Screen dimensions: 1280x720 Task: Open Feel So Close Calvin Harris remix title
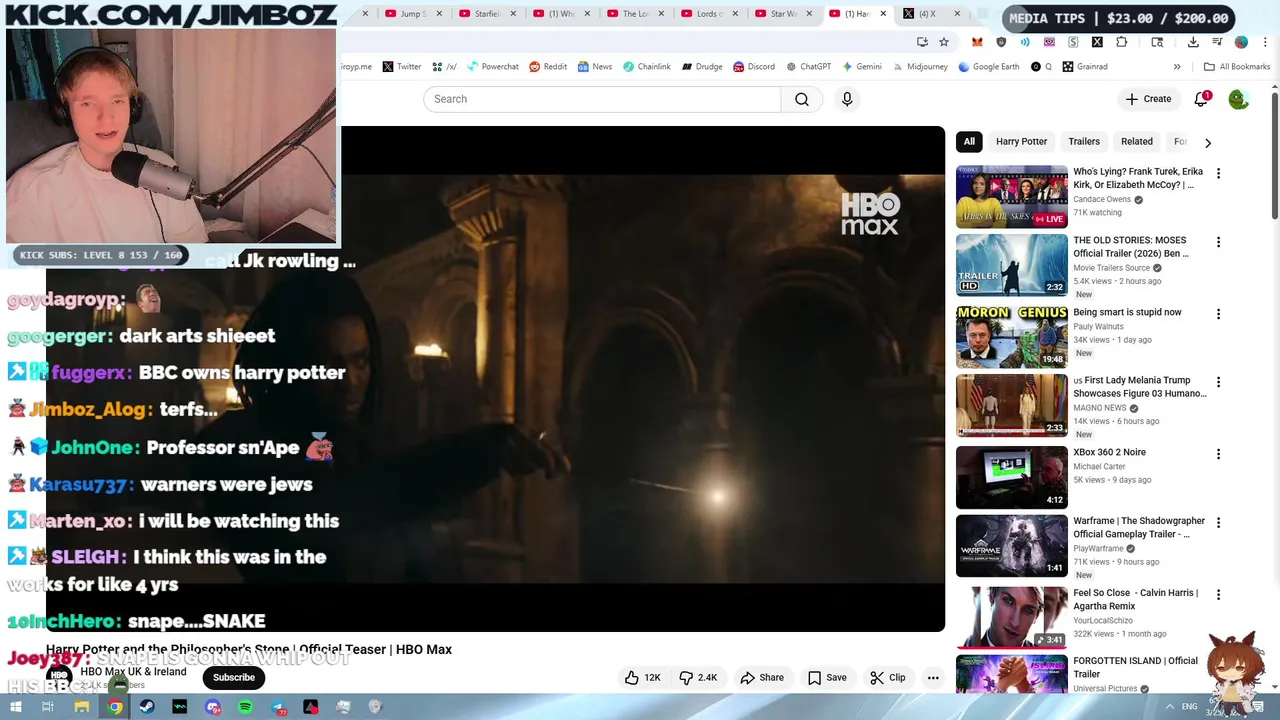pos(1135,599)
